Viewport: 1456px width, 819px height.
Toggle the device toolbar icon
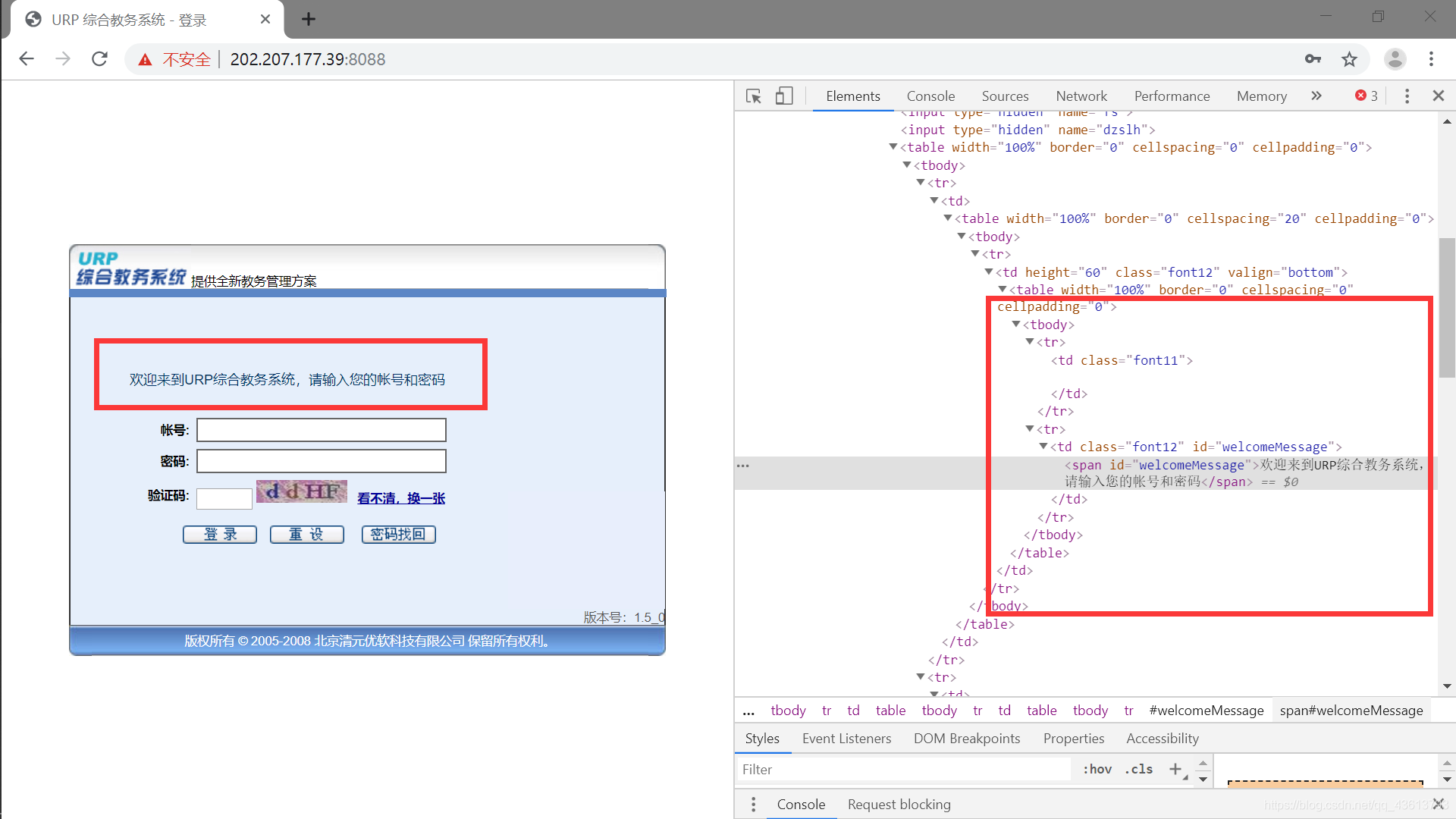coord(784,96)
